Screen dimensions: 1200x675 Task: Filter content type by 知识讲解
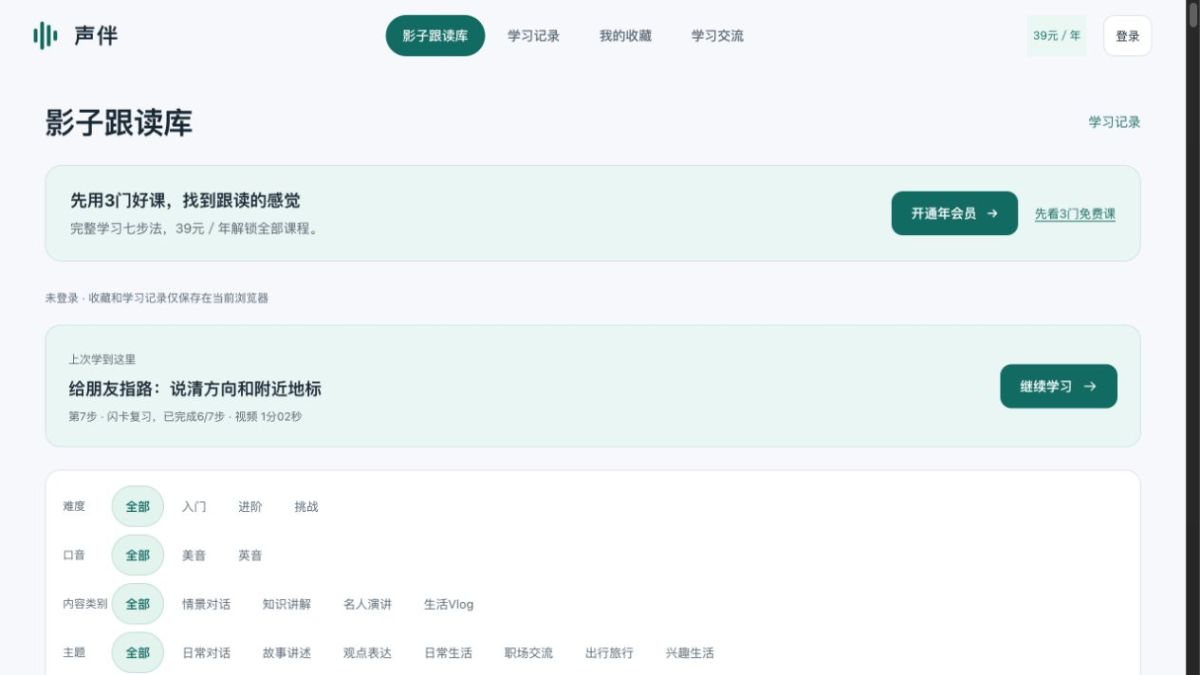click(x=287, y=604)
